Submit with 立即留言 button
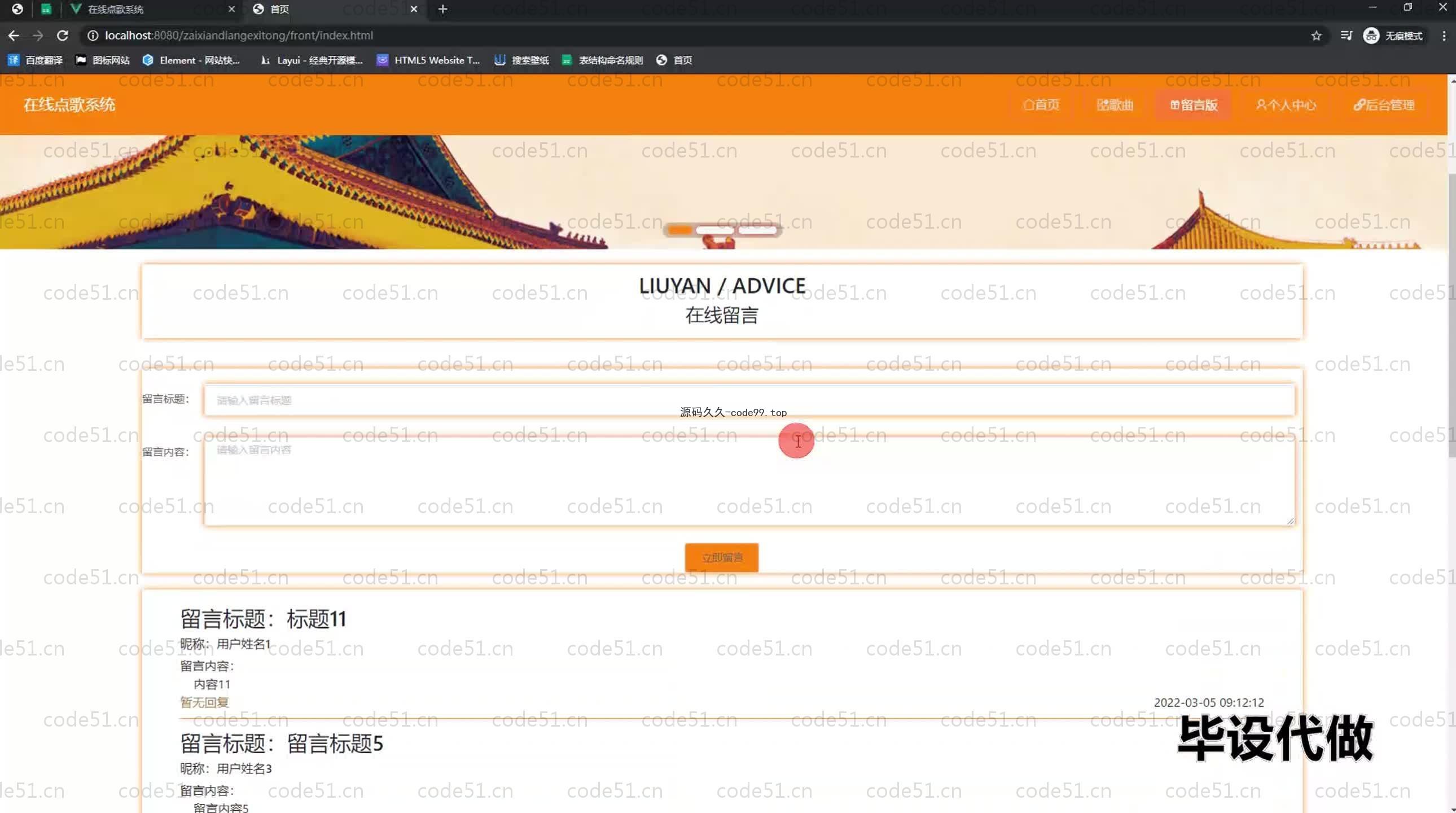Image resolution: width=1456 pixels, height=813 pixels. click(722, 557)
